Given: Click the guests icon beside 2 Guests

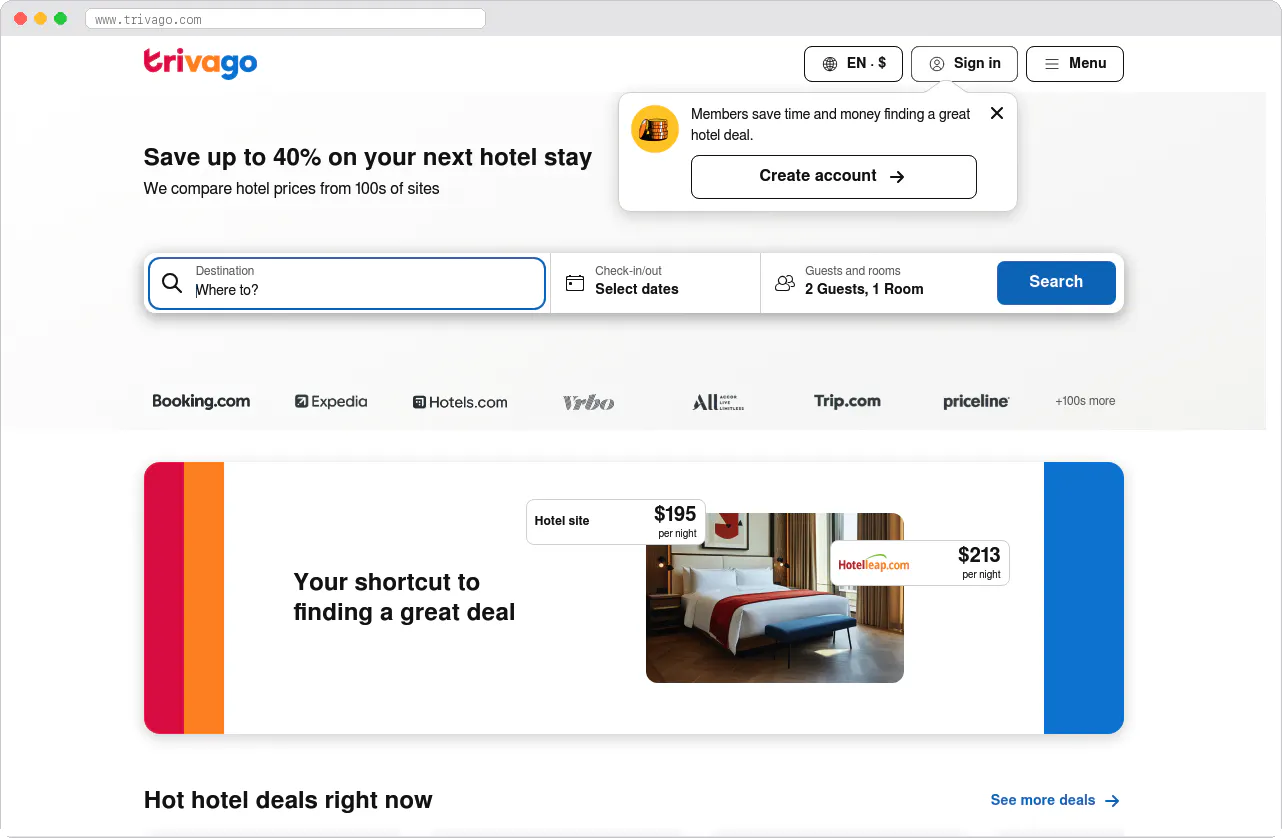Looking at the screenshot, I should click(785, 283).
